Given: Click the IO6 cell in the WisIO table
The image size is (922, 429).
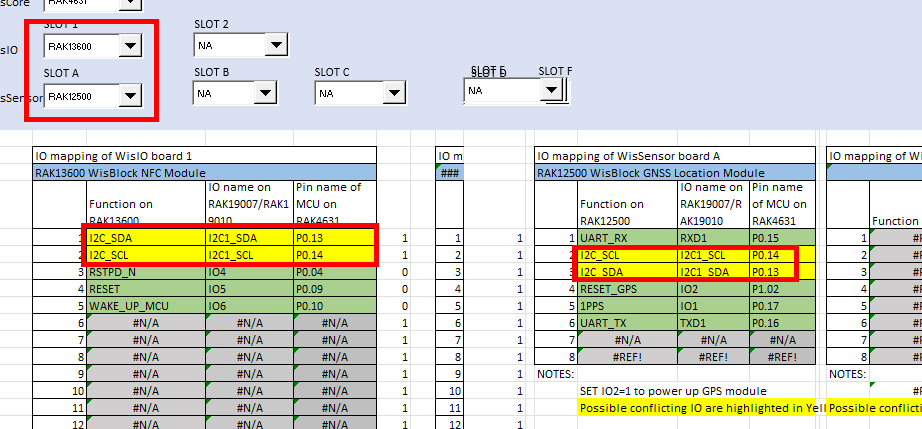Looking at the screenshot, I should pos(248,305).
